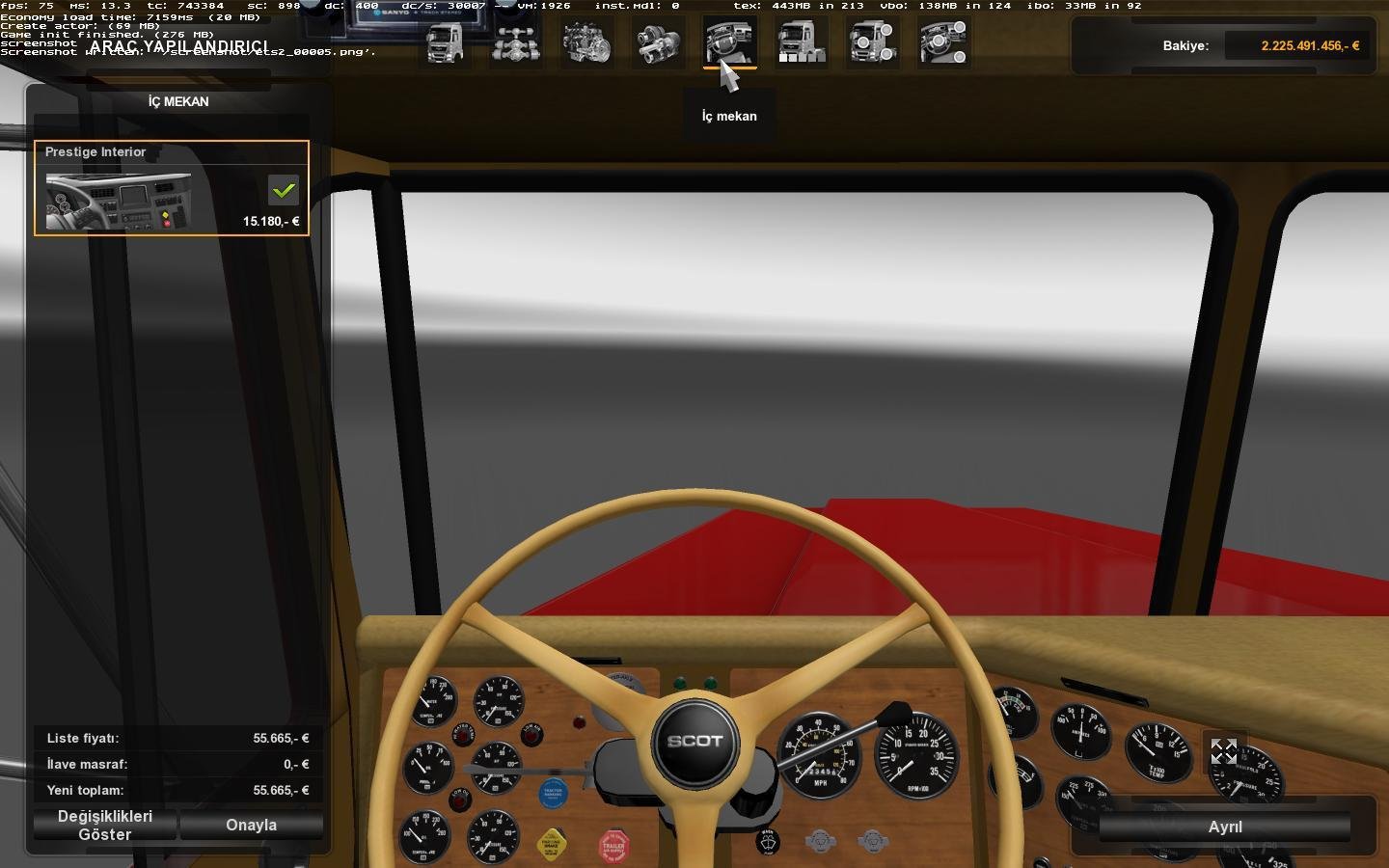Select the engine upgrades icon
Screen dimensions: 1389x868
coord(587,42)
